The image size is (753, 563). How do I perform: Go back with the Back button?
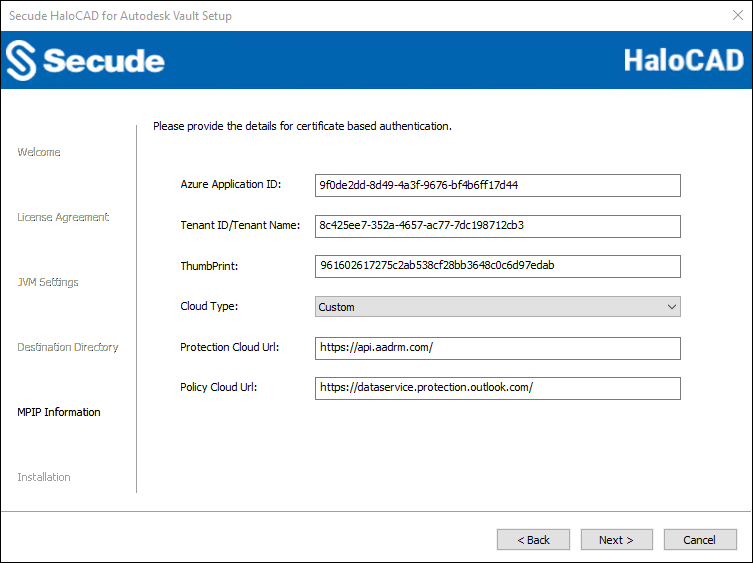coord(533,540)
